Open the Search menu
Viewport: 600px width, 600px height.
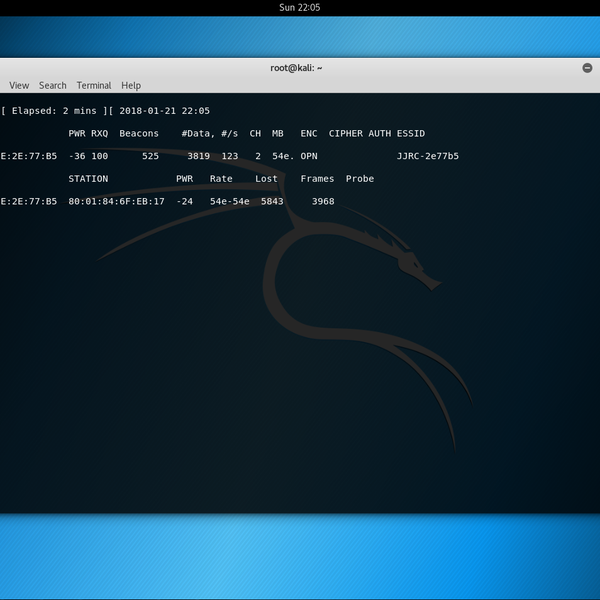point(53,85)
